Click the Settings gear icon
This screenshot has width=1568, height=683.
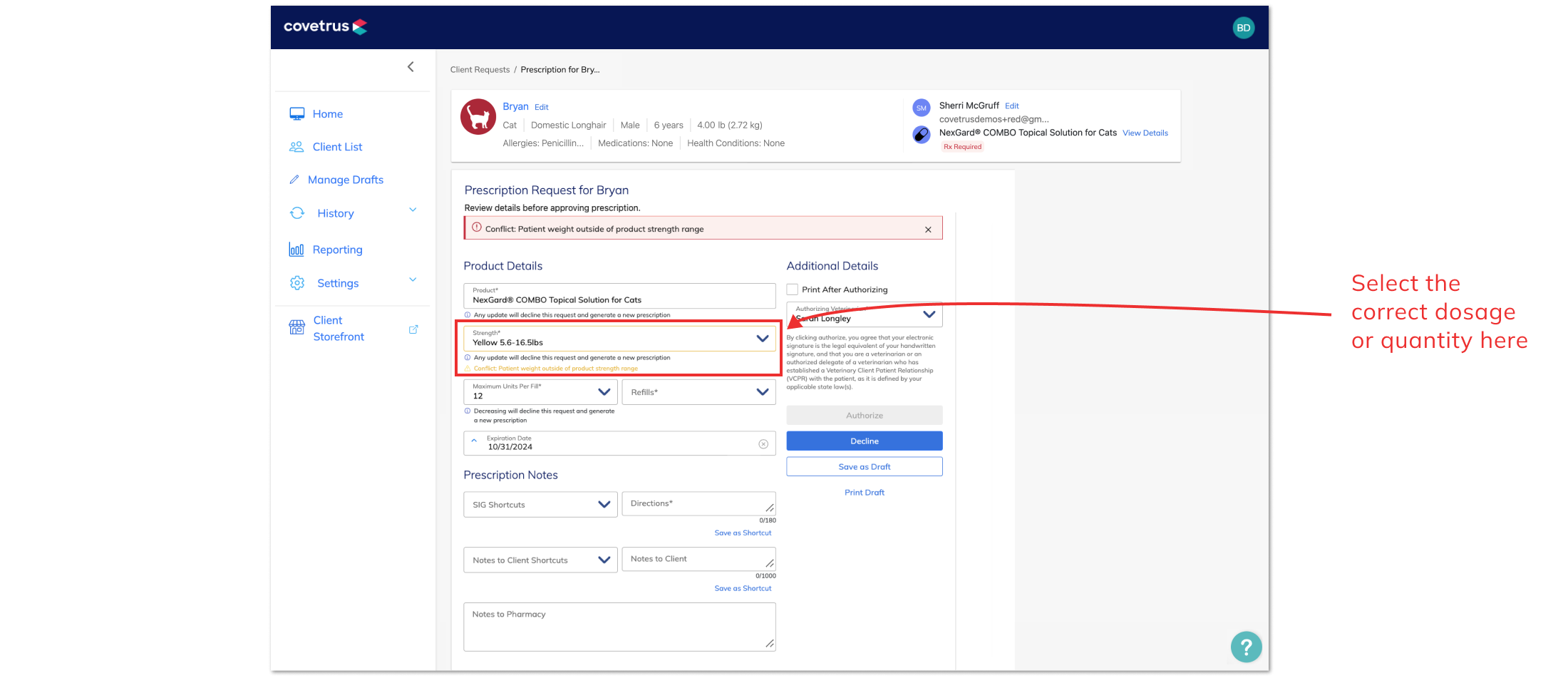pyautogui.click(x=297, y=282)
